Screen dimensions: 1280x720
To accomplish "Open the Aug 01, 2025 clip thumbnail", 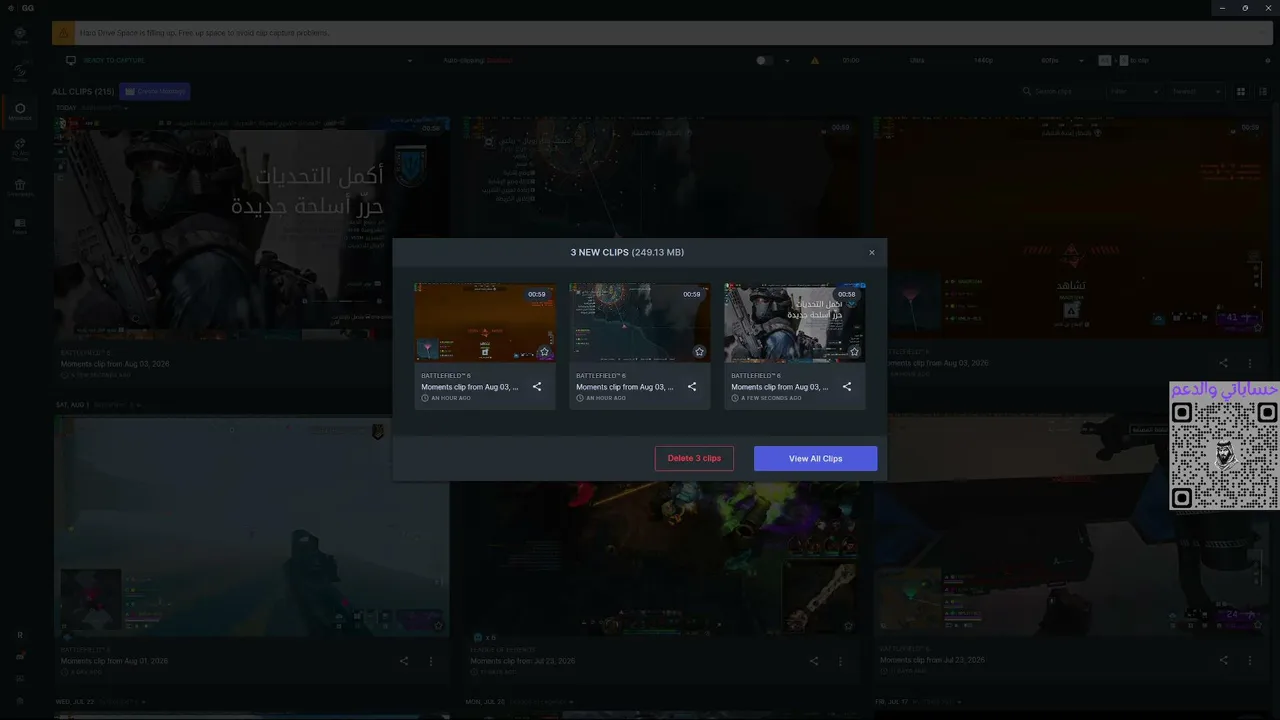I will (x=252, y=527).
